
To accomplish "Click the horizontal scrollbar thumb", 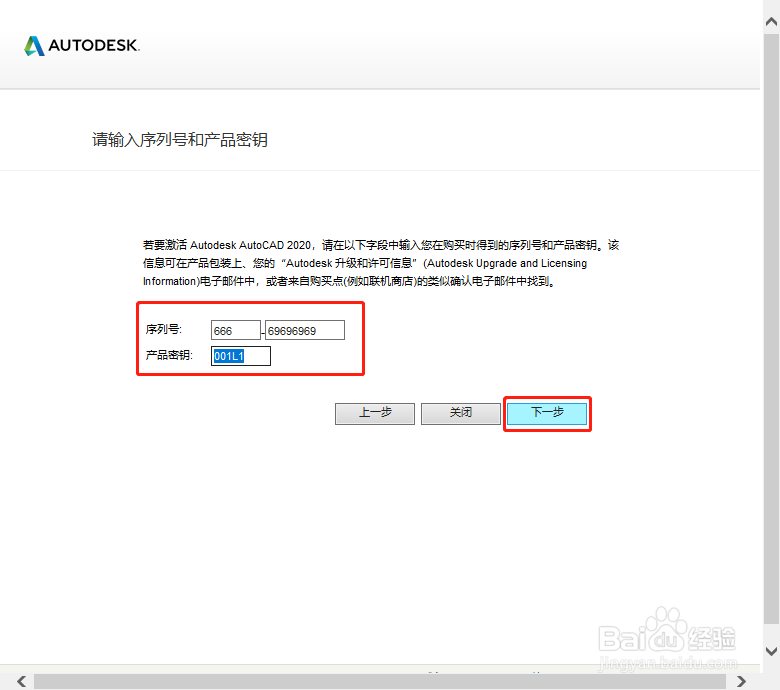I will [x=380, y=682].
